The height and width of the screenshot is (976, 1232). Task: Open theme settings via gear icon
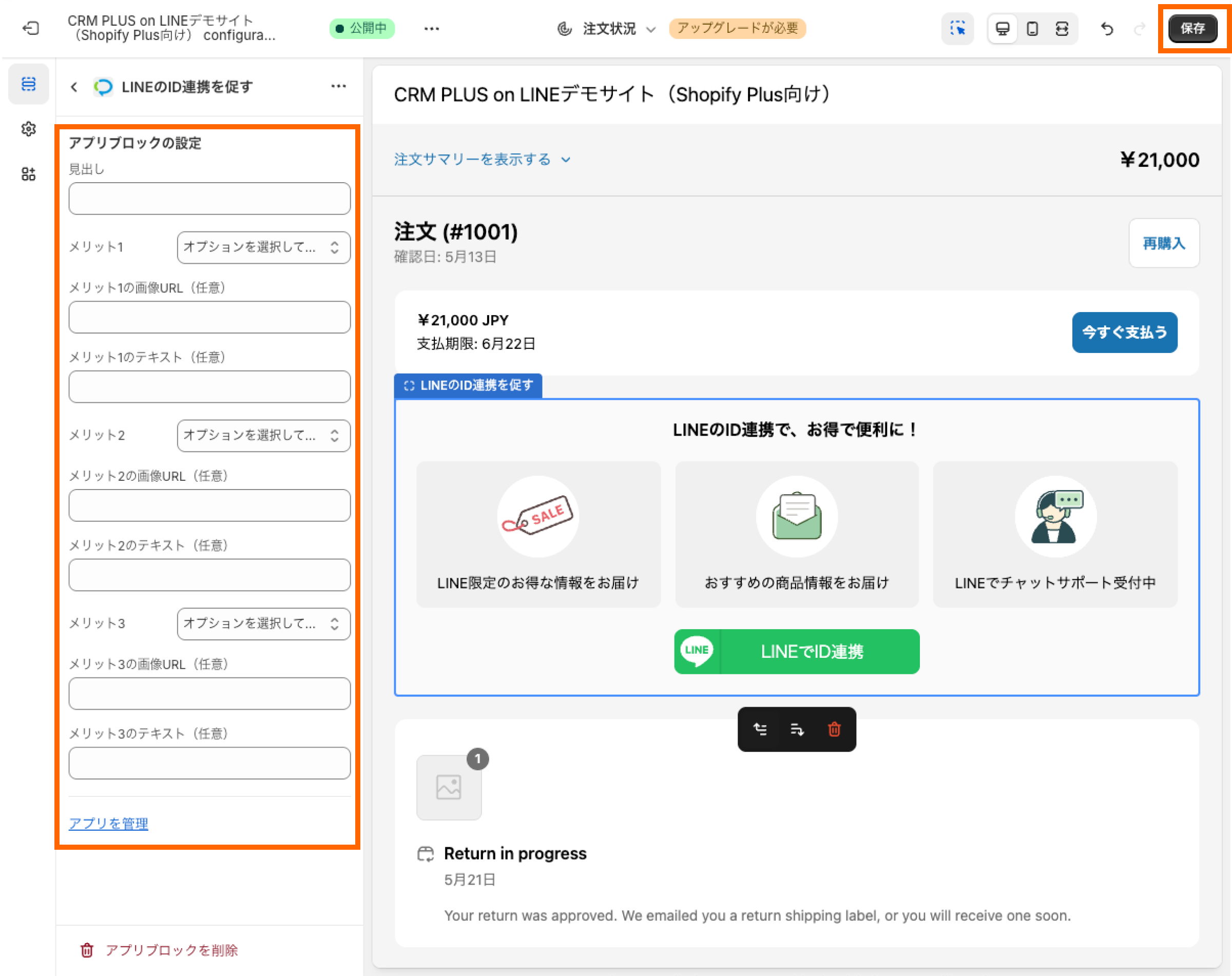click(x=28, y=129)
